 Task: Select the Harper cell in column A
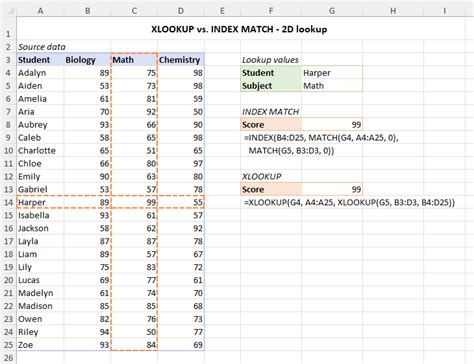point(40,202)
